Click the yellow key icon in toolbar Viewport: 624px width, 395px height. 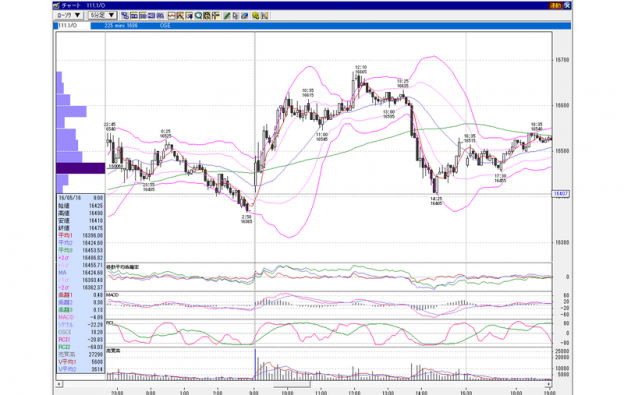coord(255,16)
